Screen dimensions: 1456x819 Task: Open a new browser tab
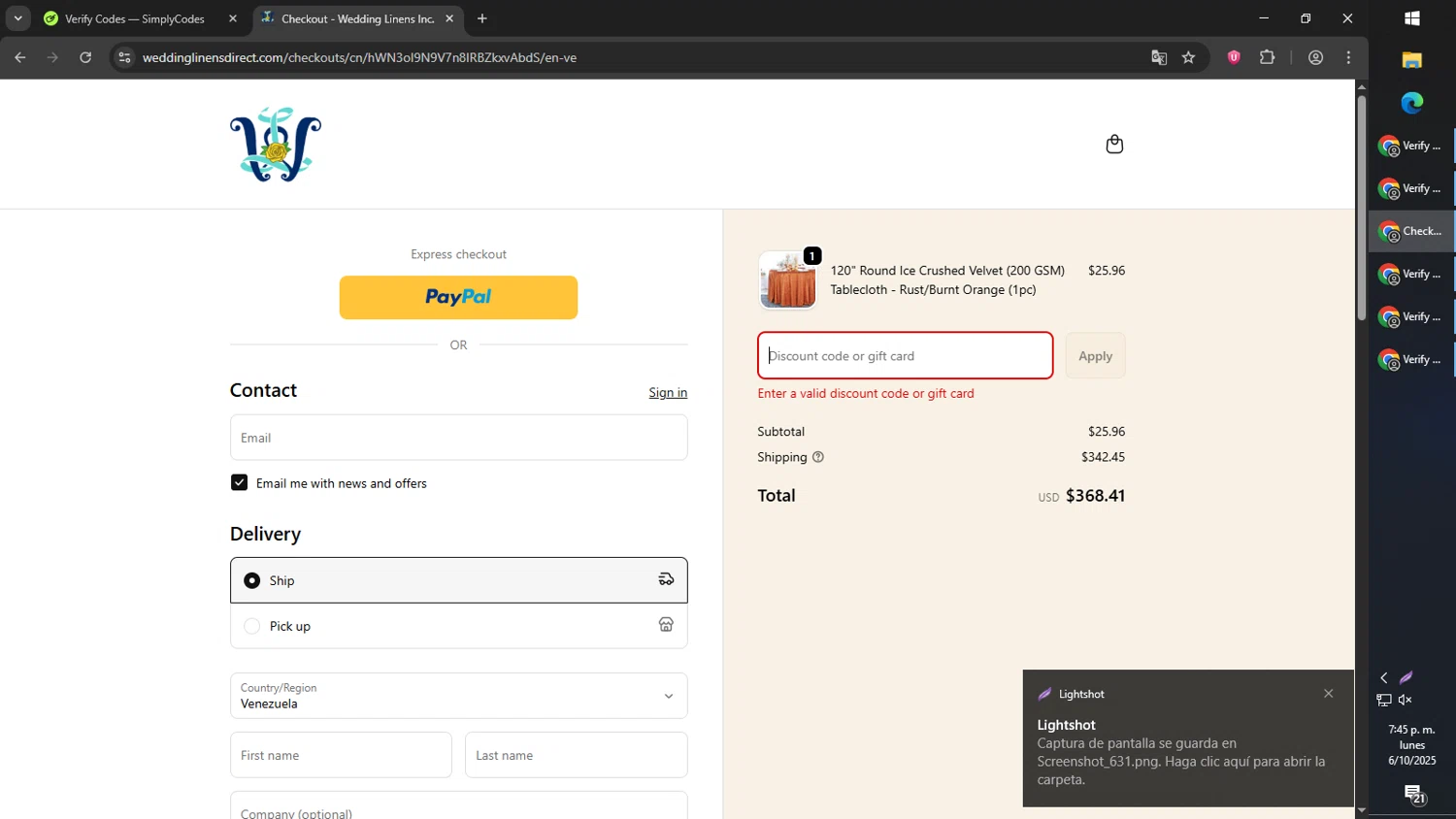coord(482,18)
